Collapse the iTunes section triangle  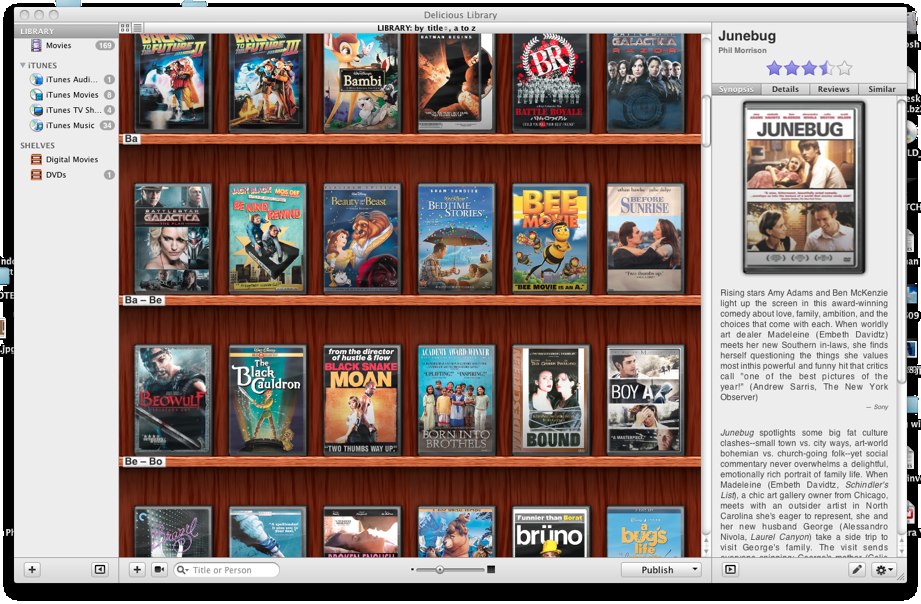24,65
